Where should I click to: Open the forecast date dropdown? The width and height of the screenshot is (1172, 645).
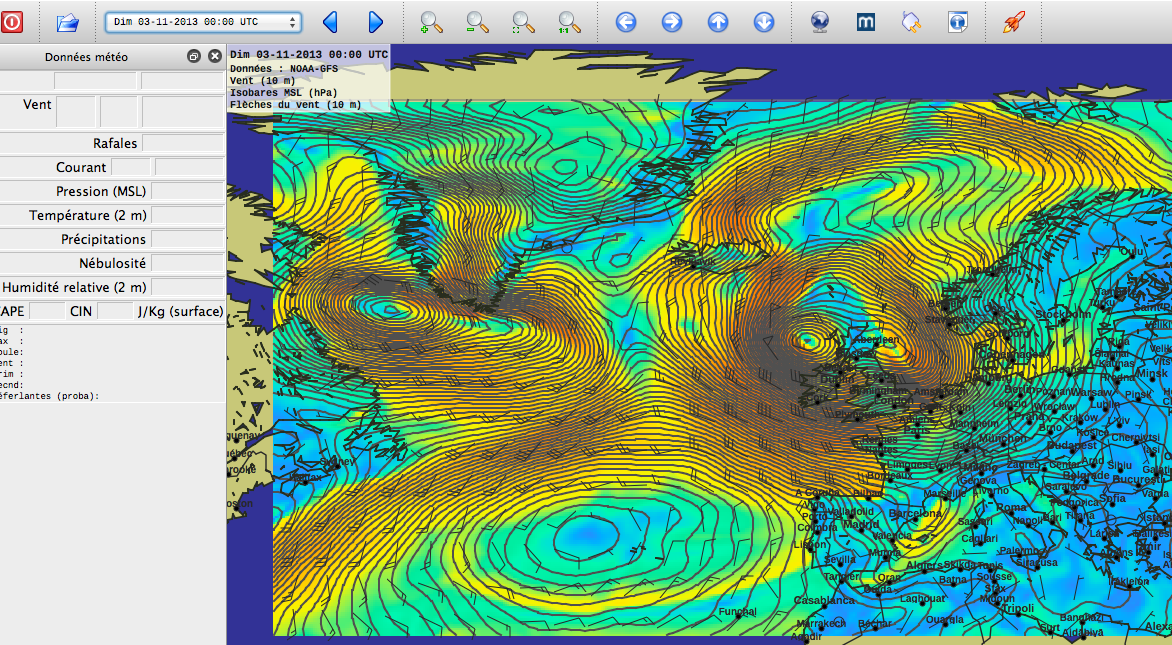pyautogui.click(x=203, y=22)
